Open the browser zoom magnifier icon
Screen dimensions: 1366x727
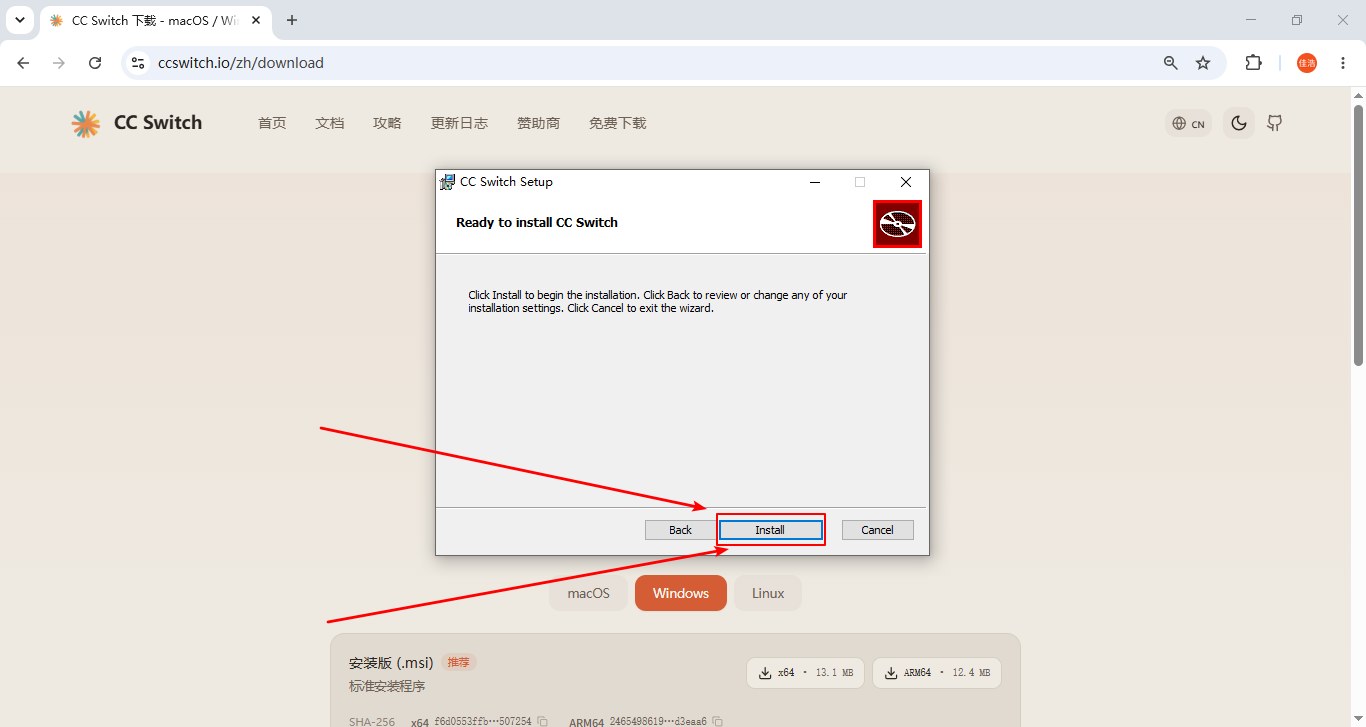pyautogui.click(x=1171, y=63)
